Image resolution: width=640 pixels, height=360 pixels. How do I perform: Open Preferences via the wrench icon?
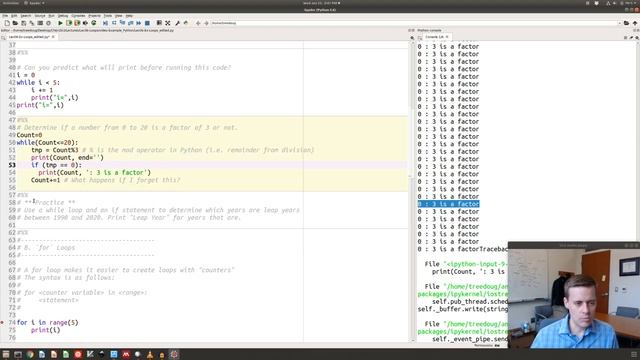point(177,23)
